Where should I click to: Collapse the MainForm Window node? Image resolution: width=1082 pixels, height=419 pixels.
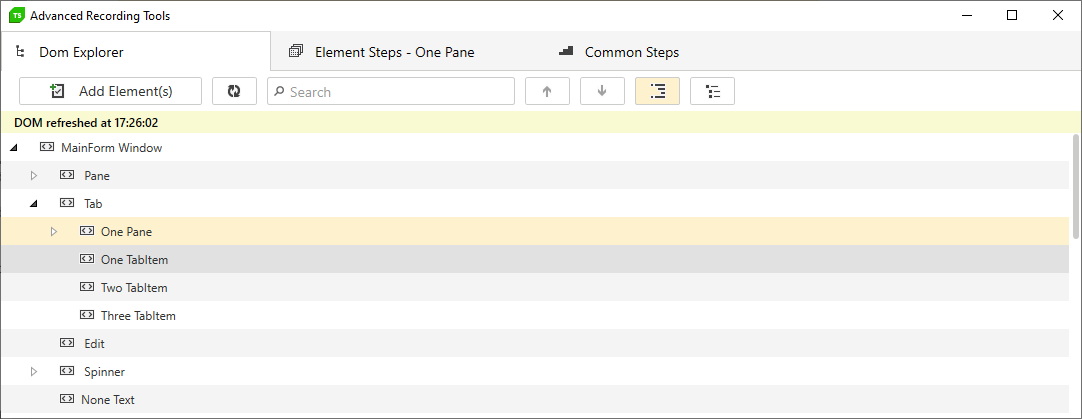(14, 148)
